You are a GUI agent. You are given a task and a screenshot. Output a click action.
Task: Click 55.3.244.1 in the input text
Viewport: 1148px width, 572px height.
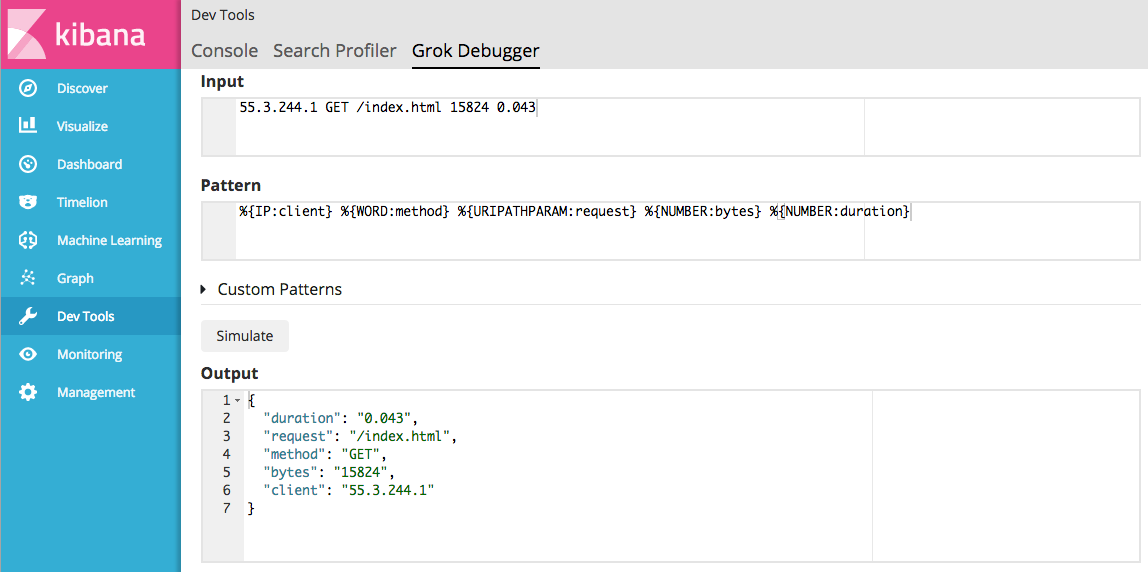click(278, 108)
